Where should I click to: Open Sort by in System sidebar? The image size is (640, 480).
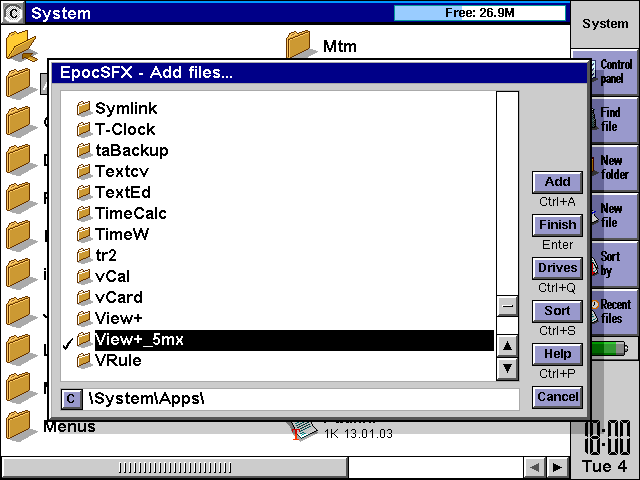(x=615, y=264)
